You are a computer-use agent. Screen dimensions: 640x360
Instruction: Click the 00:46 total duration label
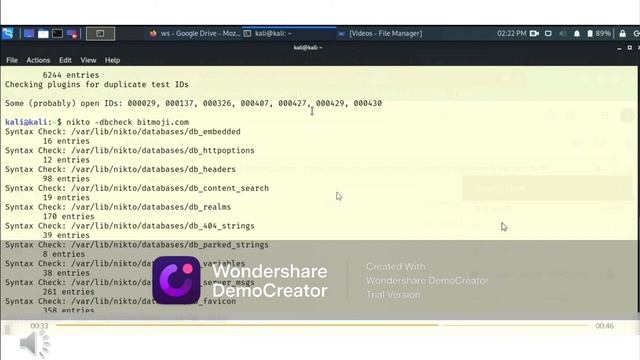point(604,326)
